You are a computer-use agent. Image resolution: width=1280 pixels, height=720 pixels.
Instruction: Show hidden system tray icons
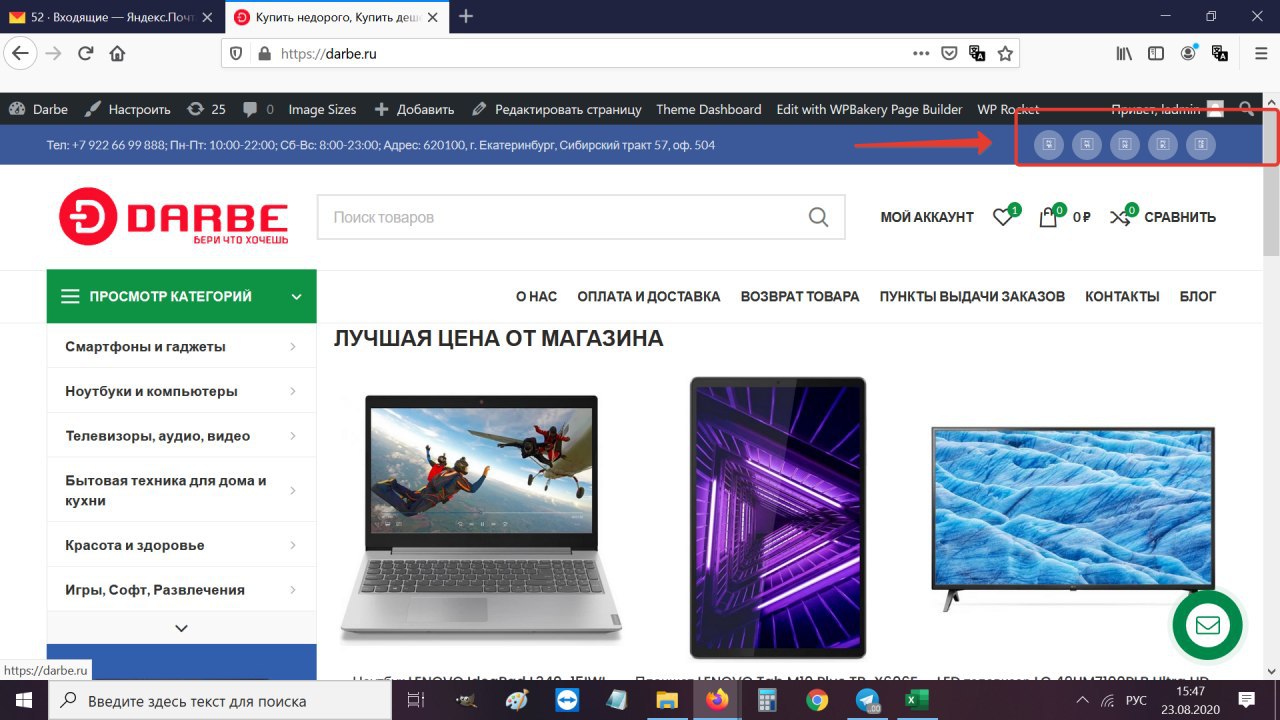[1083, 699]
